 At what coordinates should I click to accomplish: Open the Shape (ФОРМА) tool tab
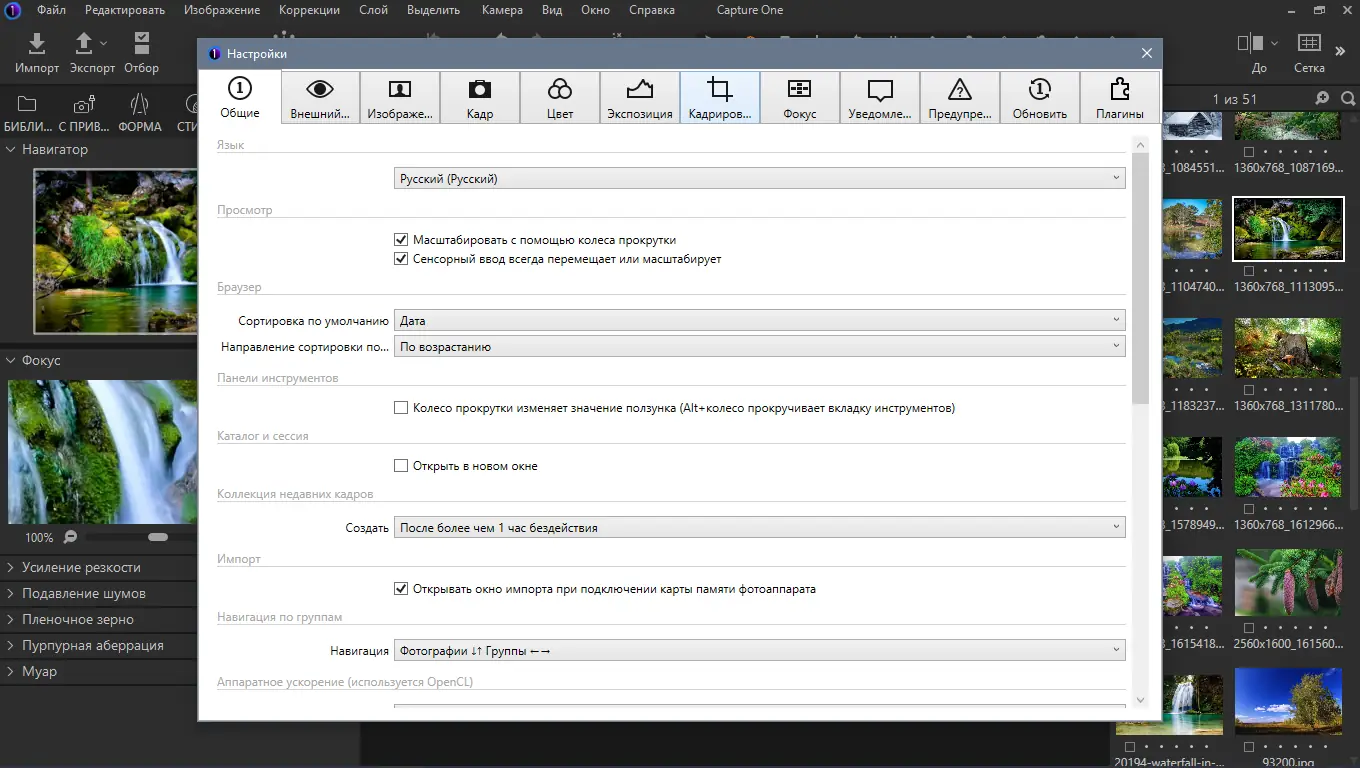click(140, 114)
